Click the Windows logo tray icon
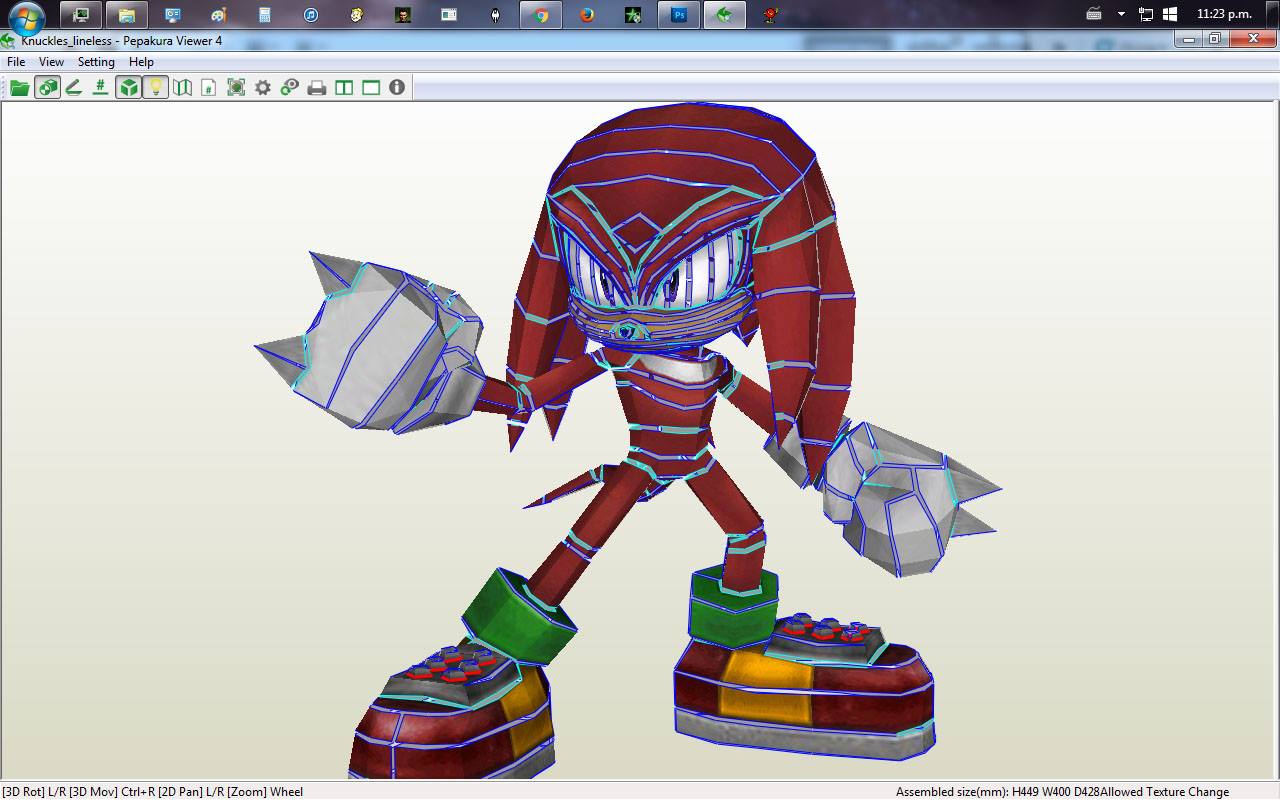Viewport: 1280px width, 800px height. pyautogui.click(x=1170, y=14)
